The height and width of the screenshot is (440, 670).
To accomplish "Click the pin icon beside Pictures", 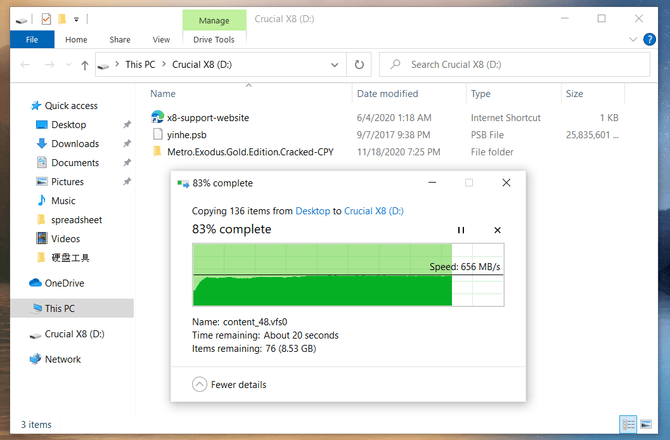I will tap(127, 182).
